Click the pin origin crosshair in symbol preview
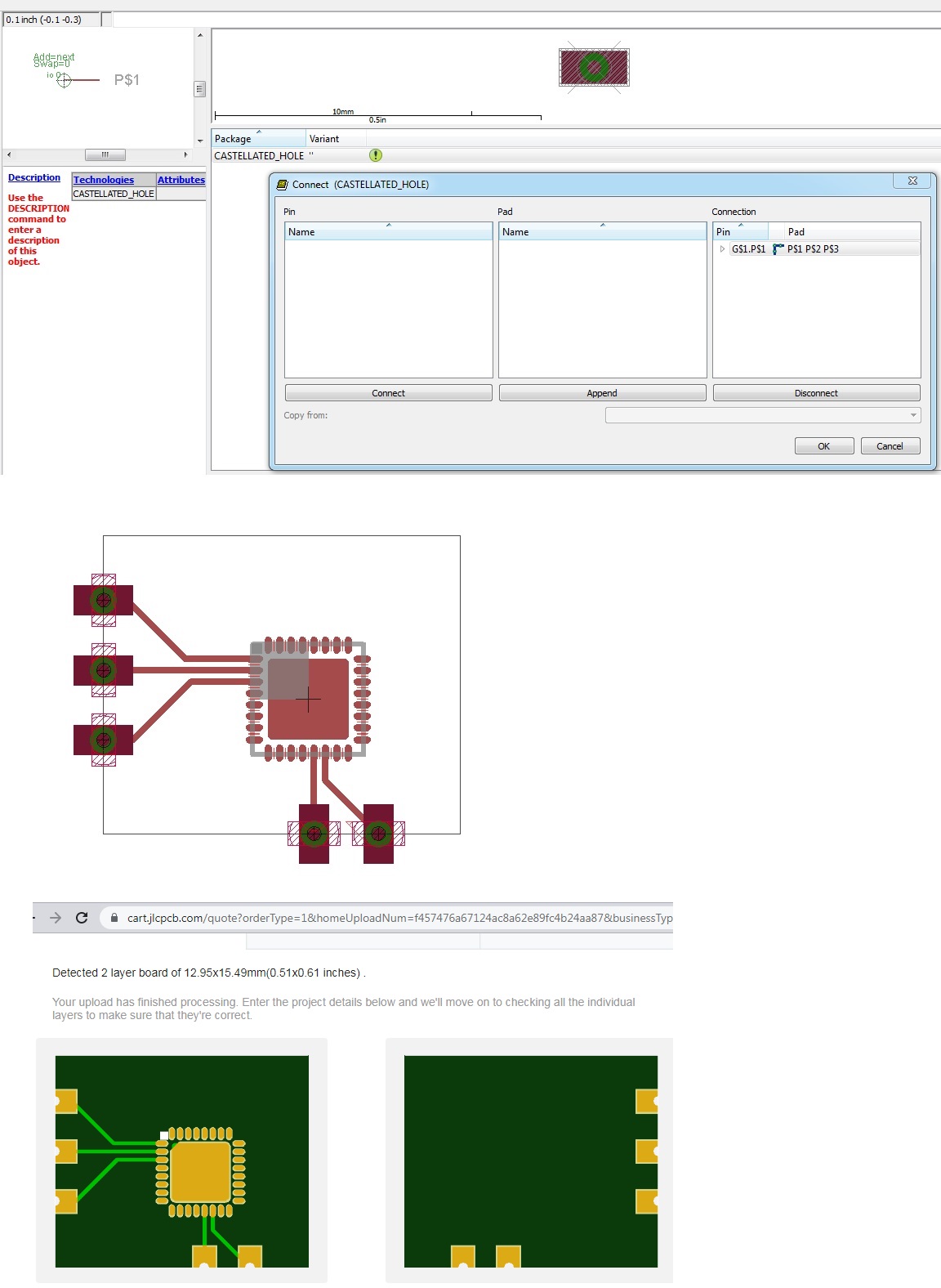 click(64, 80)
